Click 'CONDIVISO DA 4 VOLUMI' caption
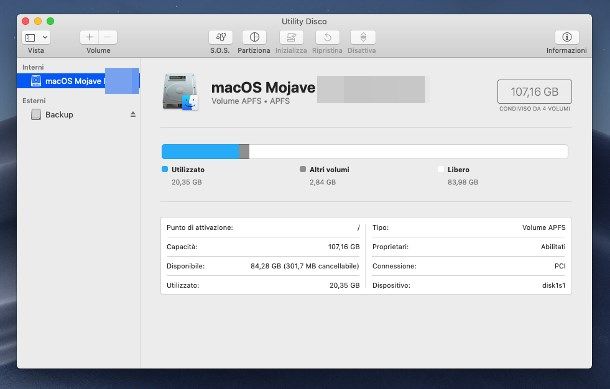 (x=535, y=109)
